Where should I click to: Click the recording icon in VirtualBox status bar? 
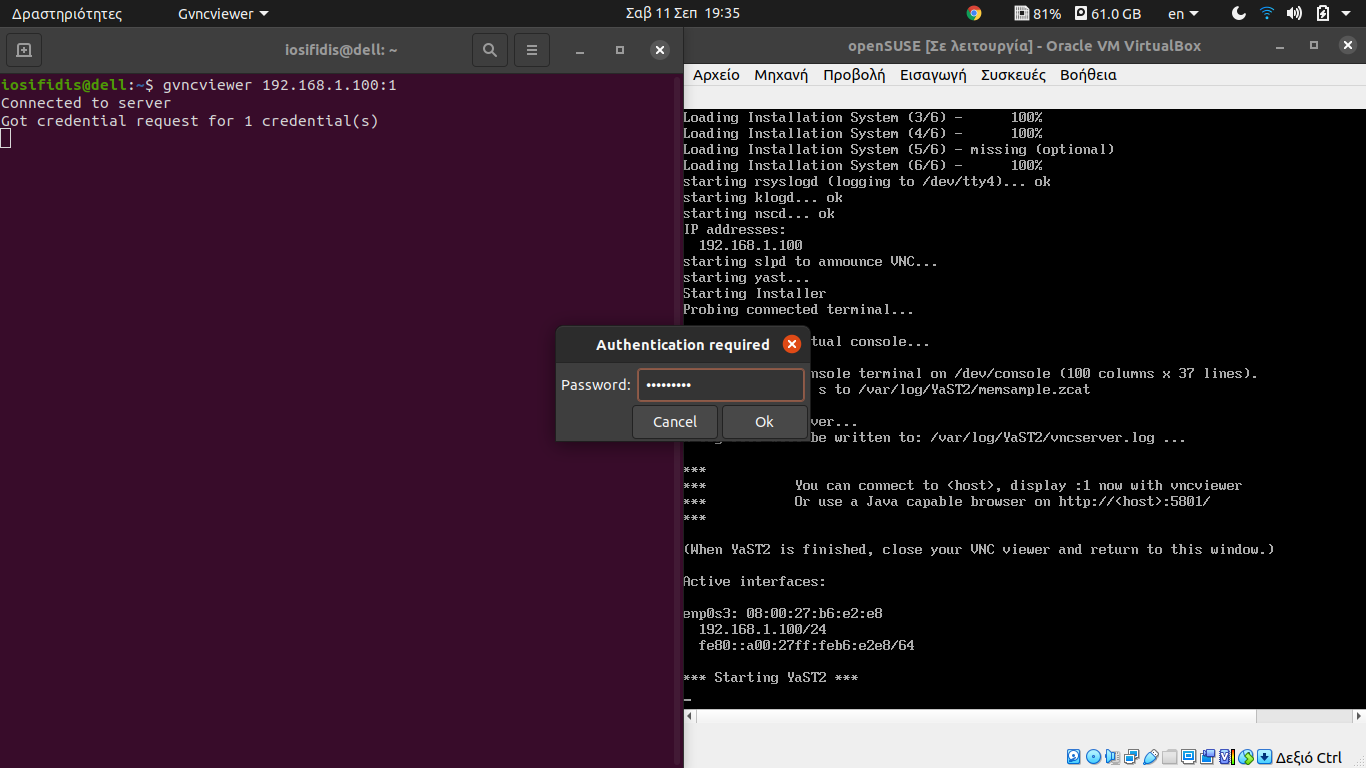pos(1207,757)
